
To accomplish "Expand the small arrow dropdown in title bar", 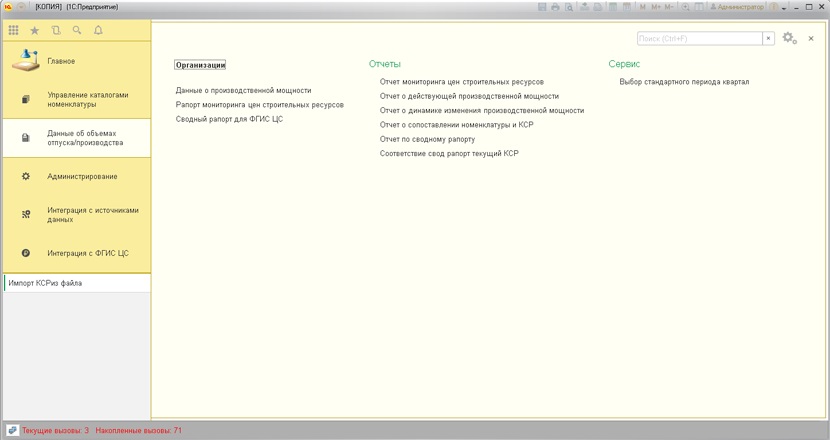I will pos(784,7).
